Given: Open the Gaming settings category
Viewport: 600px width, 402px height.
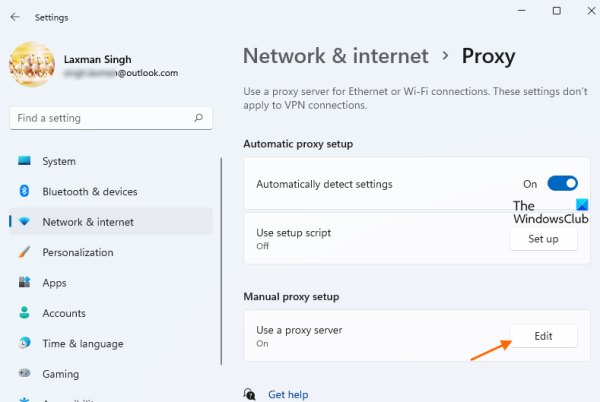Looking at the screenshot, I should [x=59, y=374].
